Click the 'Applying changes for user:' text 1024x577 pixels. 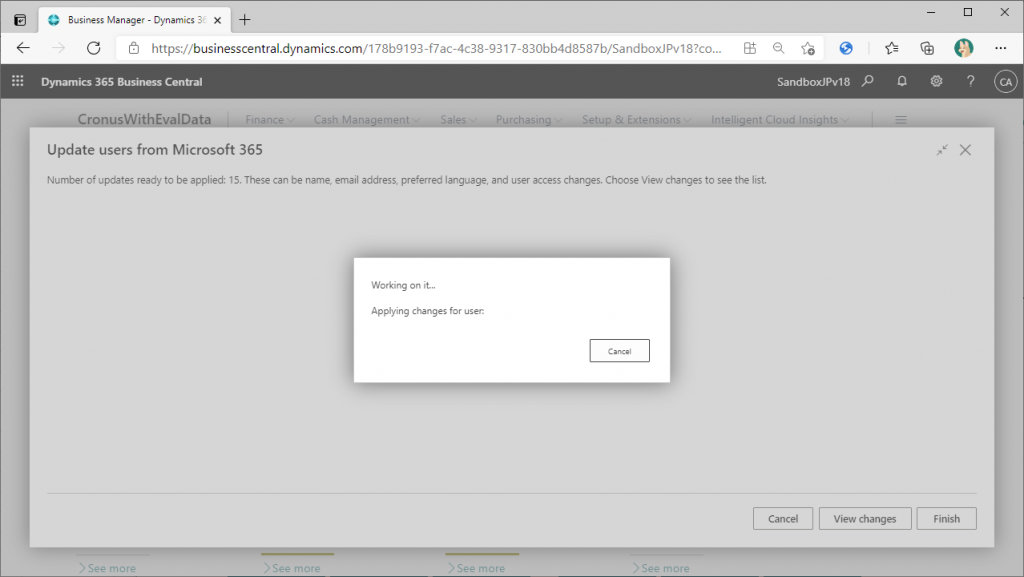[x=428, y=311]
